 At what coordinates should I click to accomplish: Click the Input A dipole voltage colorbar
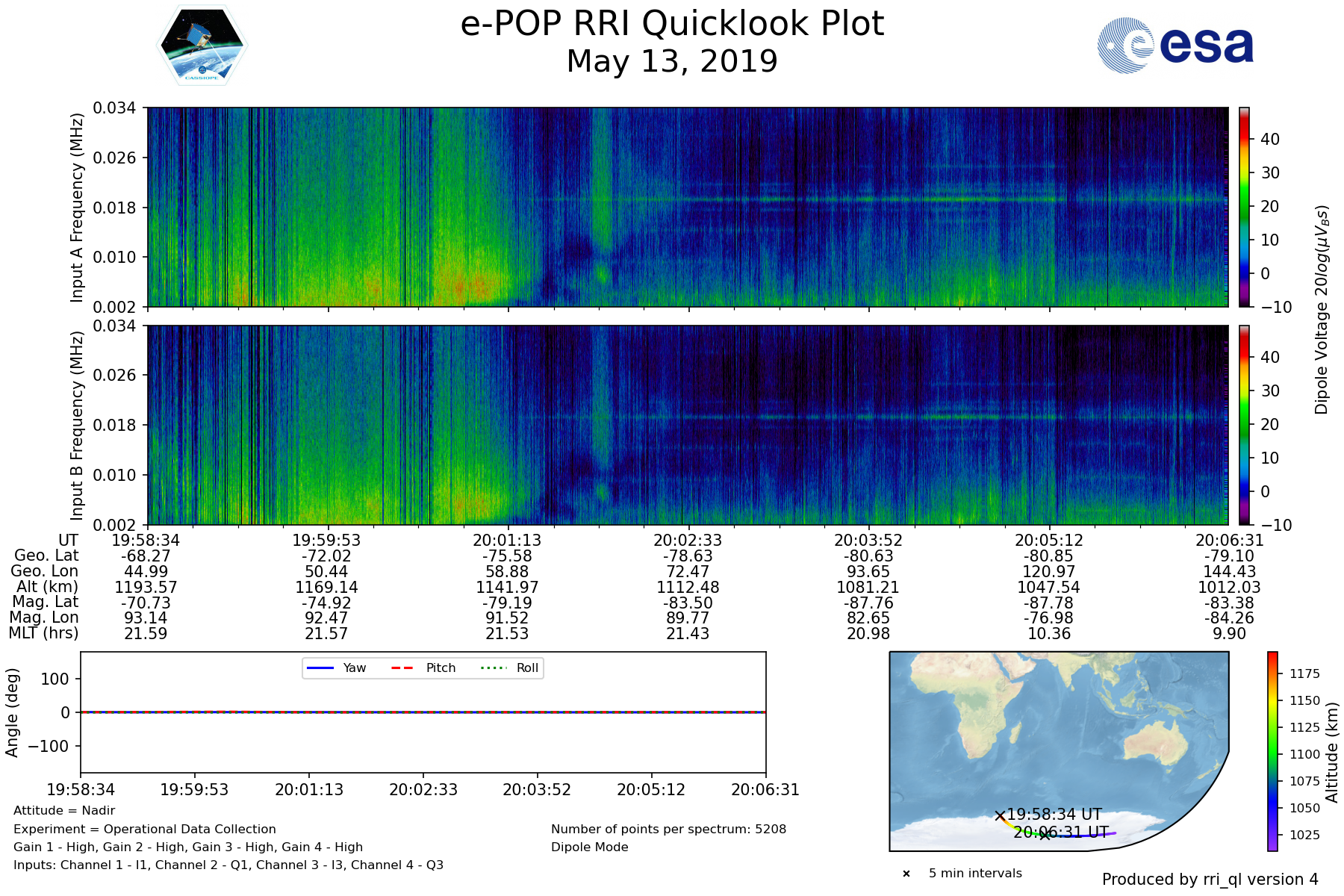pyautogui.click(x=1244, y=207)
